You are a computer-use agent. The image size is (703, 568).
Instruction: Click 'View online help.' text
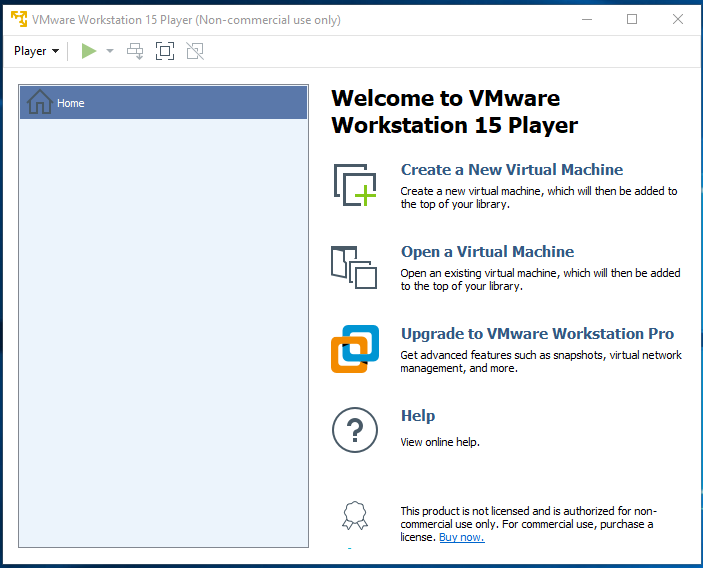click(x=440, y=442)
